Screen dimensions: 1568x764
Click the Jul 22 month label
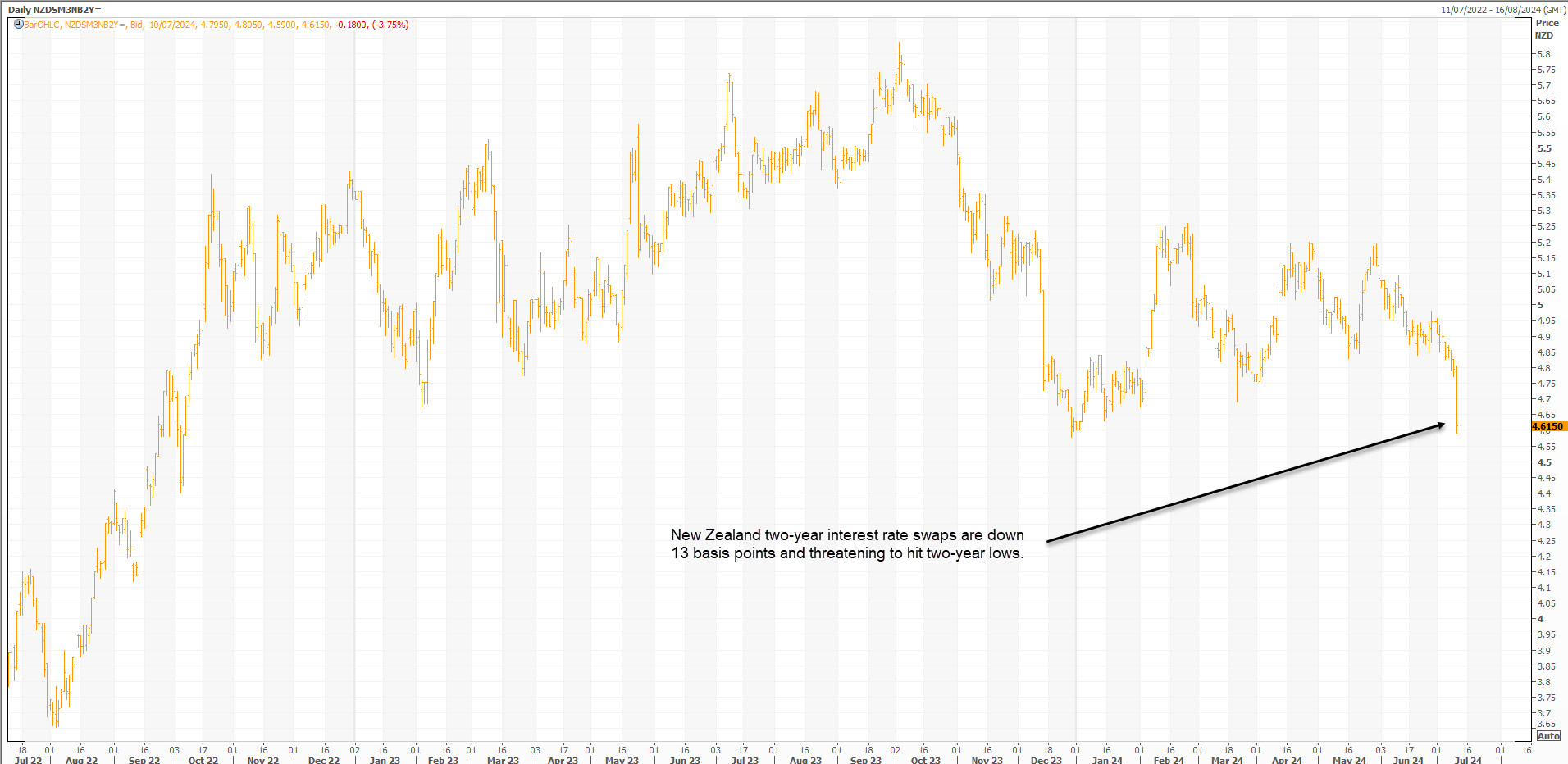point(29,760)
